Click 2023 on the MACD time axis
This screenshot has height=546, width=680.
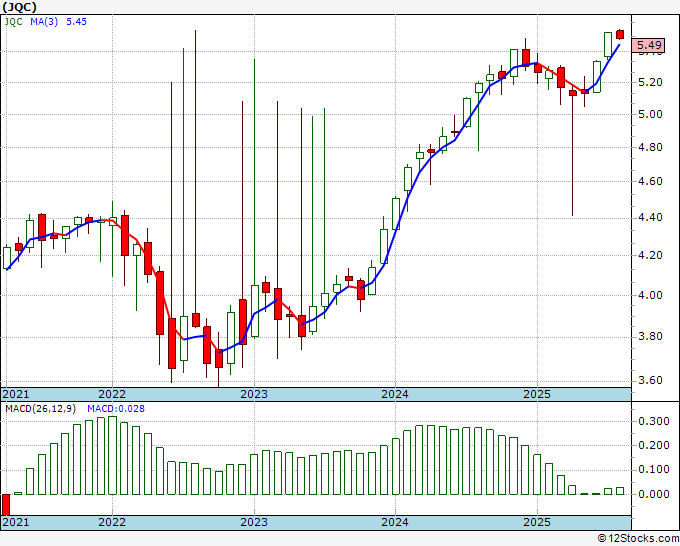pos(254,522)
